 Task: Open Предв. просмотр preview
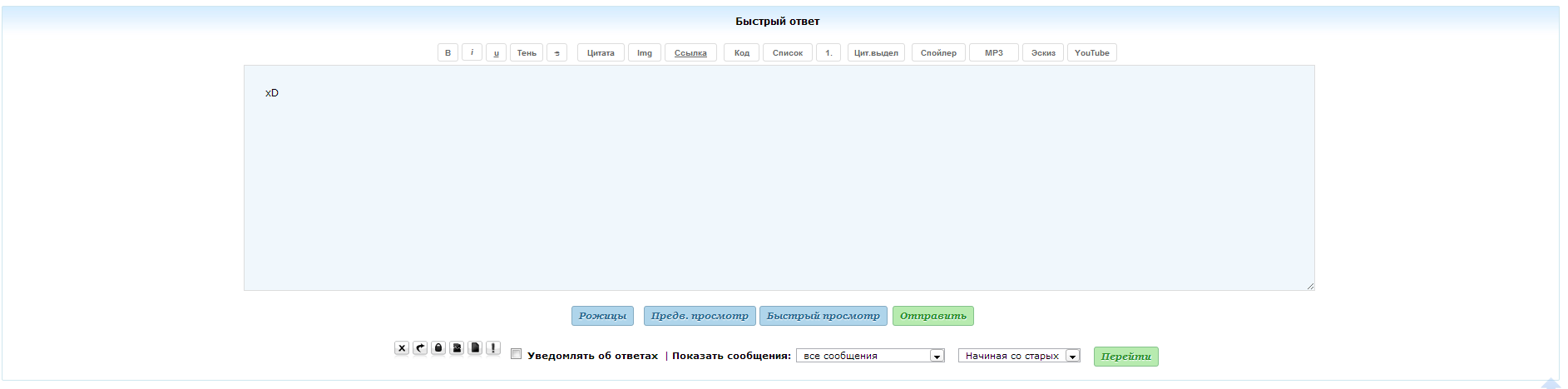point(700,316)
